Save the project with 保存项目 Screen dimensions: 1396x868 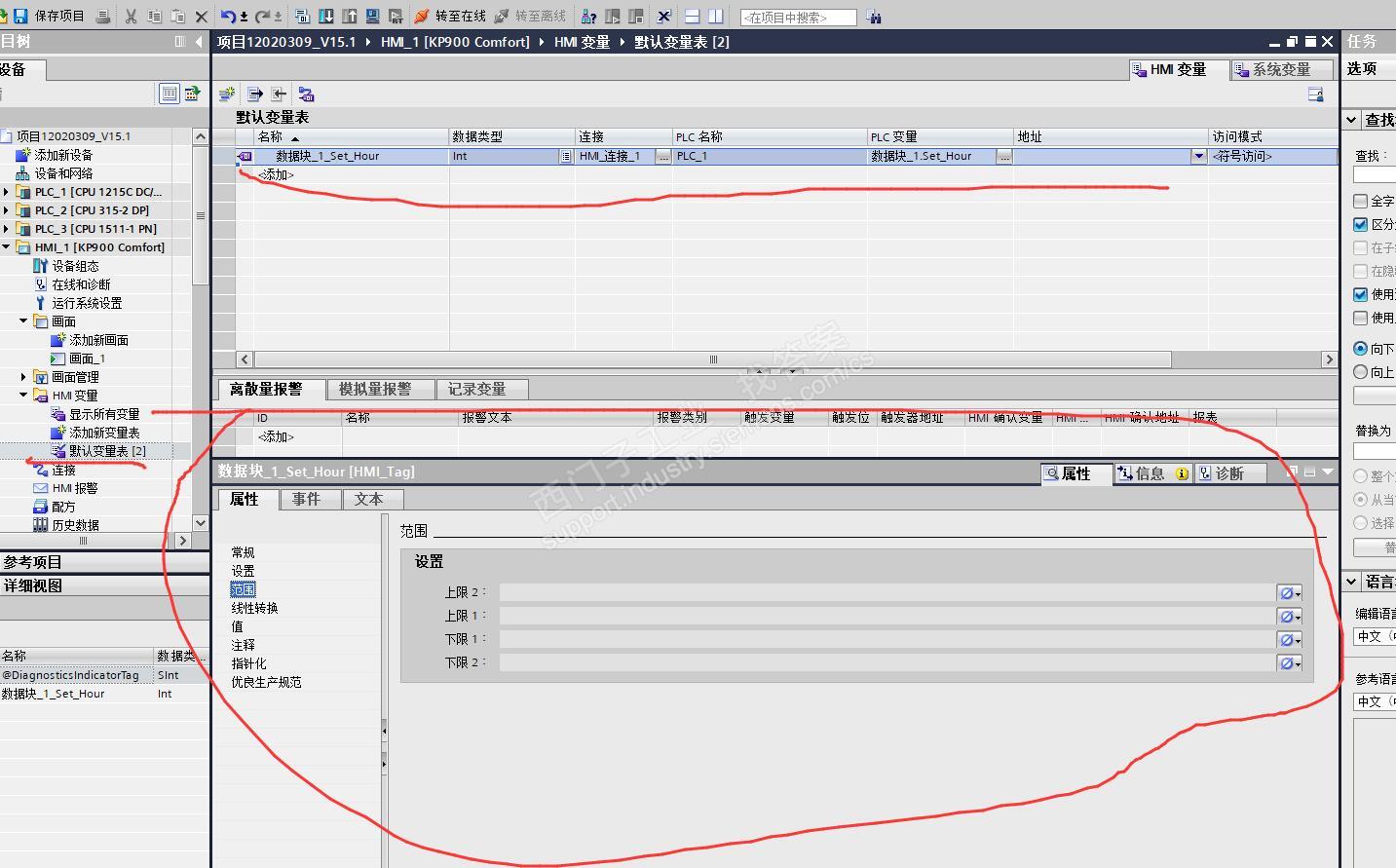49,16
